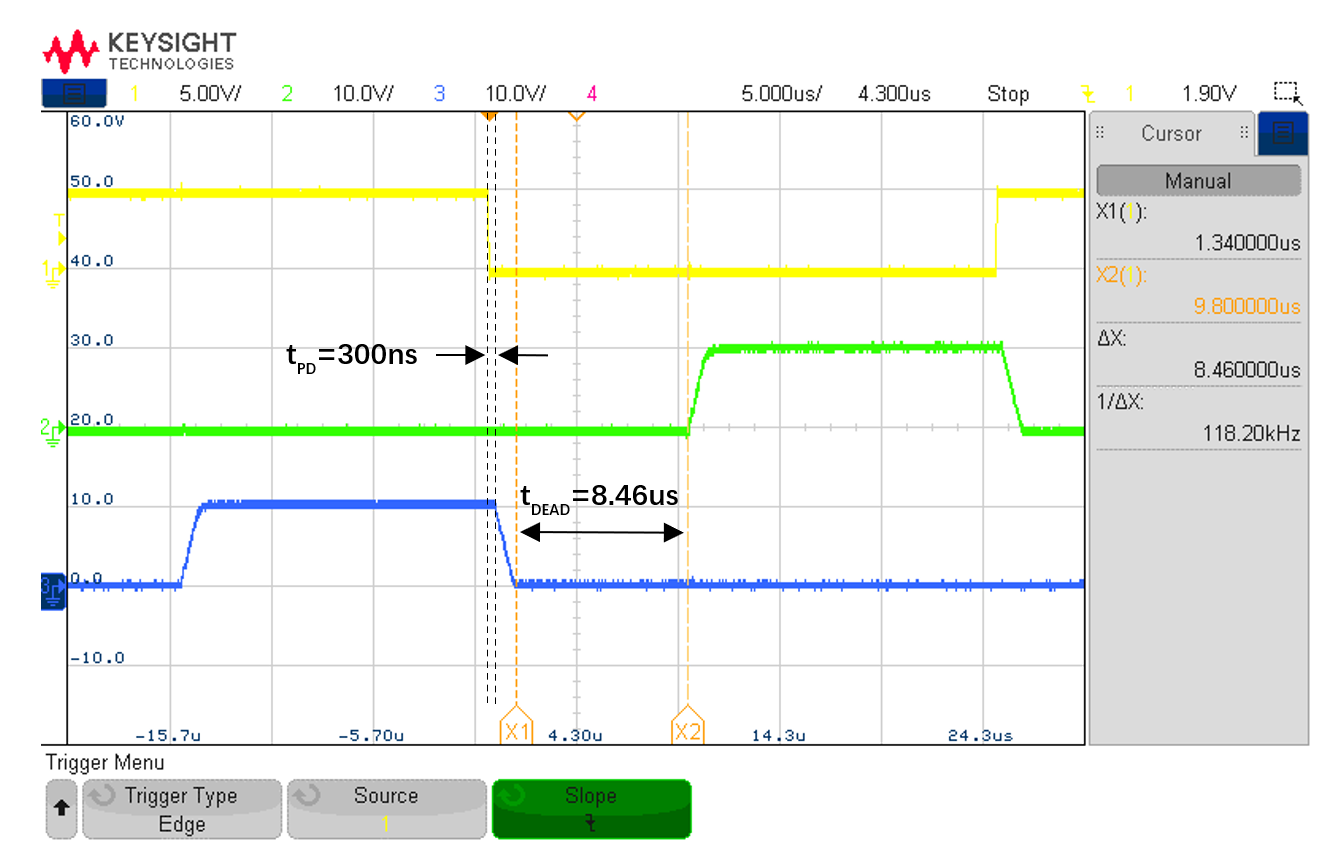Open the Cursor sidebar panel menu icon
The width and height of the screenshot is (1337, 864).
1283,133
